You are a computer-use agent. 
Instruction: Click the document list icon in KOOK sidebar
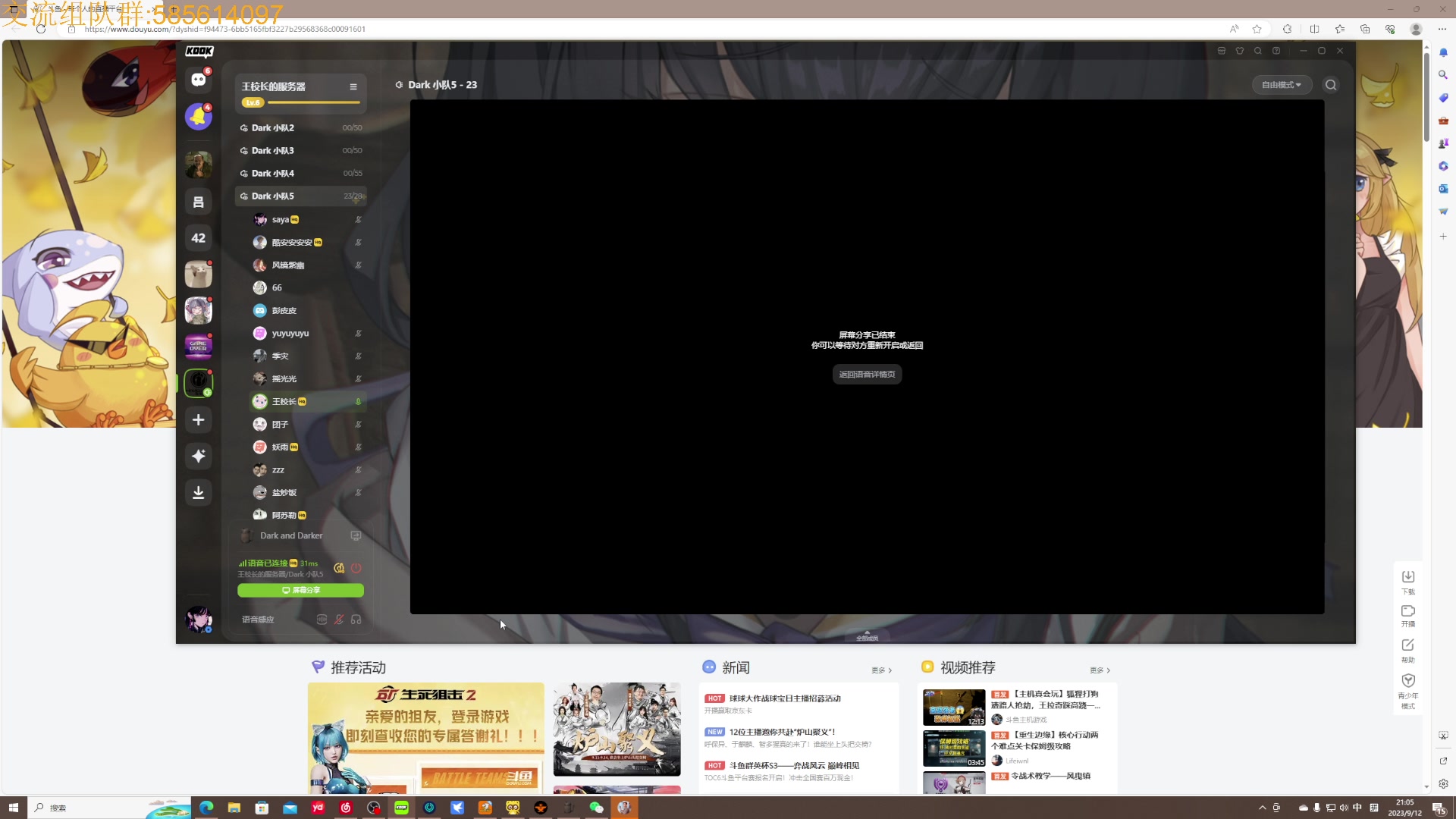click(x=199, y=202)
